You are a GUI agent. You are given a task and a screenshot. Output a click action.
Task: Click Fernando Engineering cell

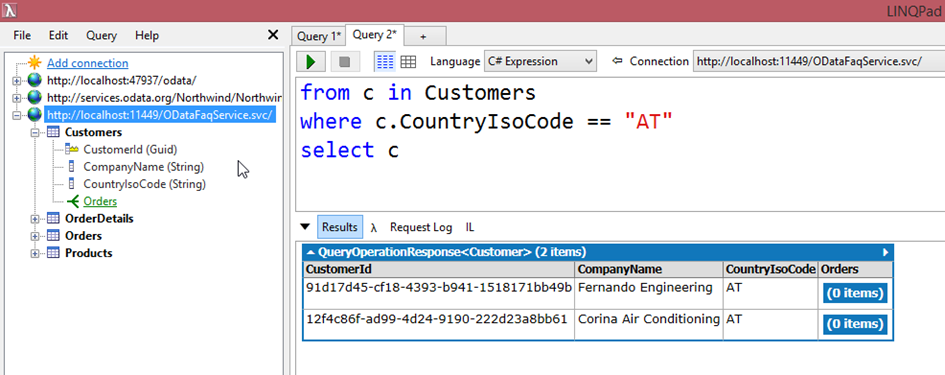click(x=649, y=294)
